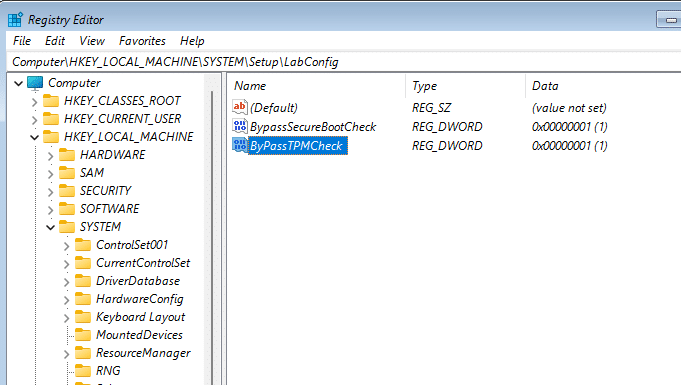Viewport: 681px width, 385px height.
Task: Select the SOFTWARE key label
Action: pos(109,209)
